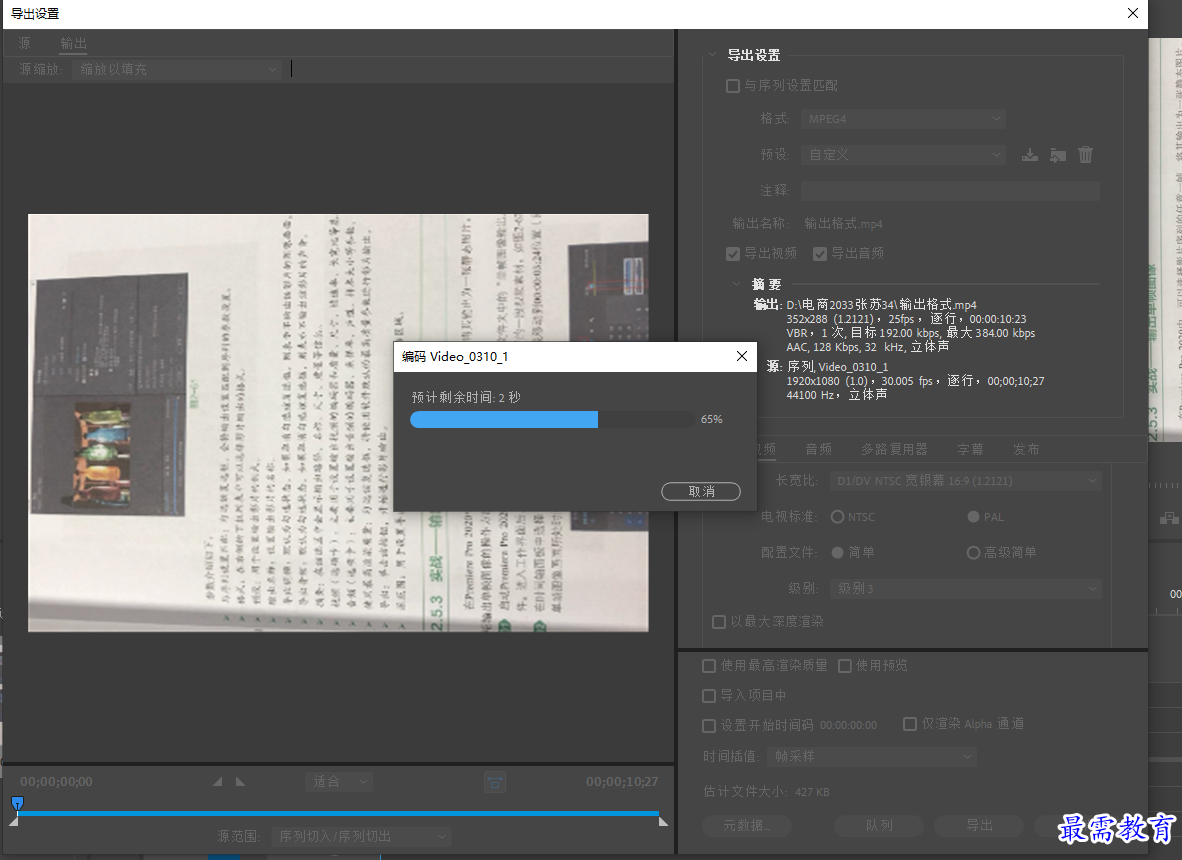Viewport: 1182px width, 860px height.
Task: Click the 取消 button to cancel encoding
Action: [701, 491]
